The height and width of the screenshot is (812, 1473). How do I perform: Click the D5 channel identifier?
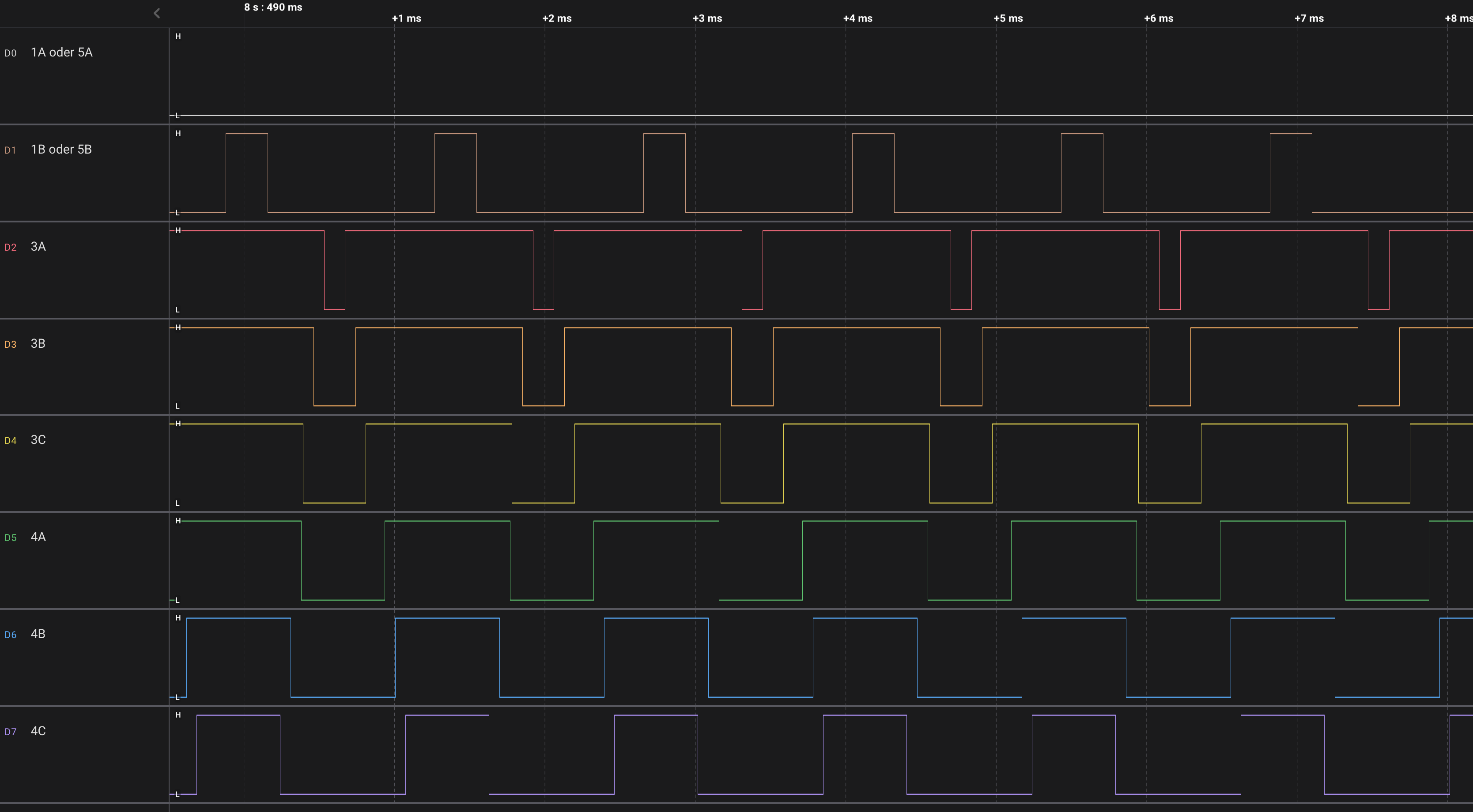pos(10,538)
